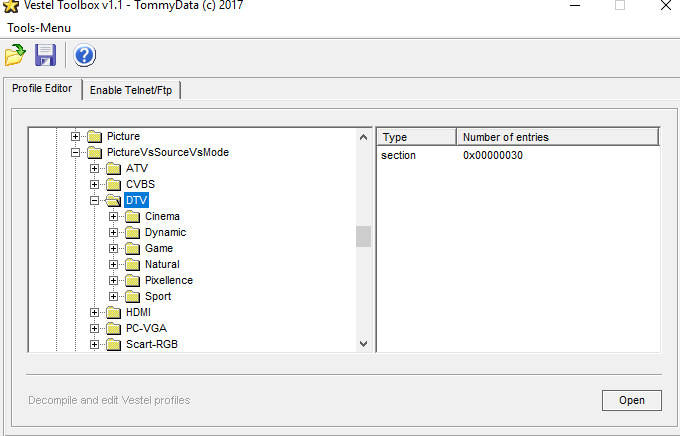Screen dimensions: 680x436
Task: Expand the CVBS tree node
Action: point(95,184)
